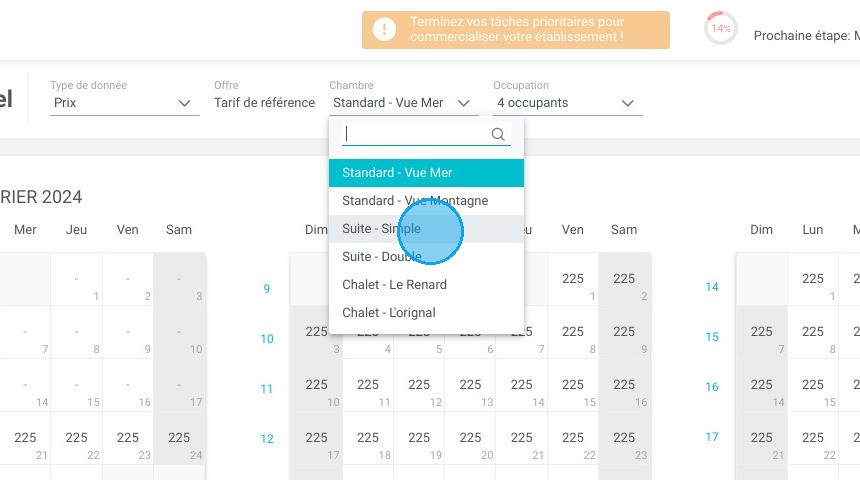Click the 14% progress circle
Image resolution: width=860 pixels, height=480 pixels.
[720, 28]
